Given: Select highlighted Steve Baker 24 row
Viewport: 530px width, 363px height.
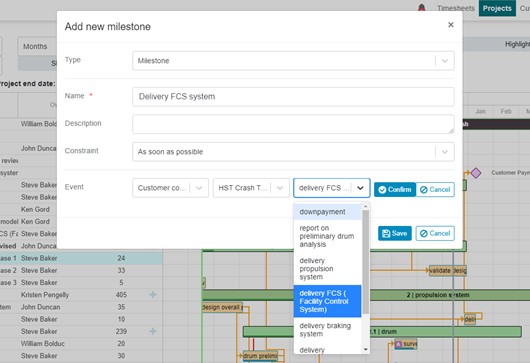Looking at the screenshot, I should [x=81, y=258].
